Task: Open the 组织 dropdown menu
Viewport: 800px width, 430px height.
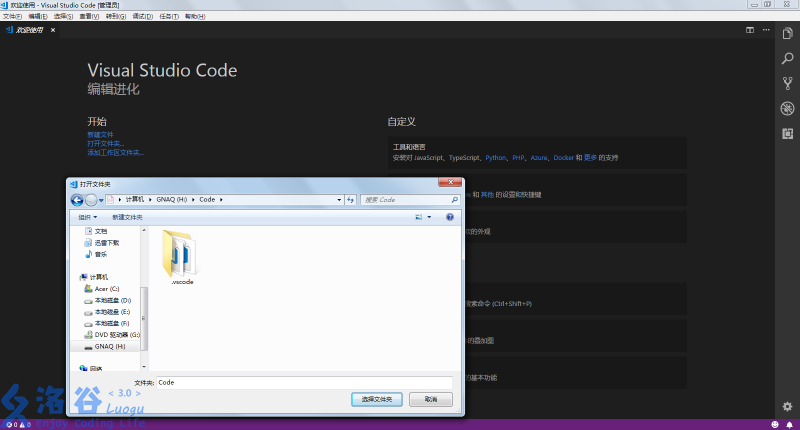Action: pyautogui.click(x=87, y=217)
